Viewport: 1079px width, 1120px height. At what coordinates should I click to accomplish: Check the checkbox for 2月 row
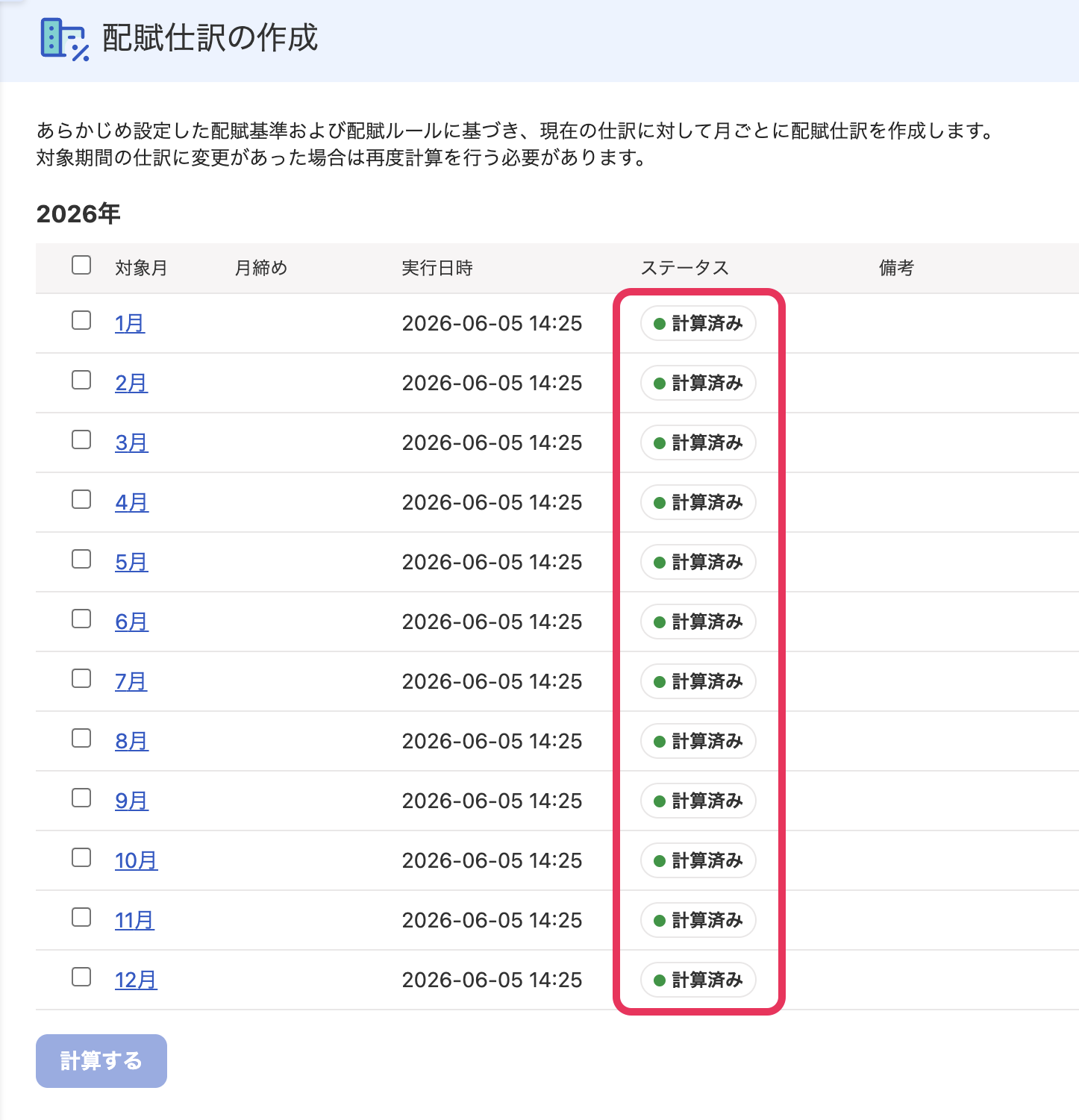81,380
